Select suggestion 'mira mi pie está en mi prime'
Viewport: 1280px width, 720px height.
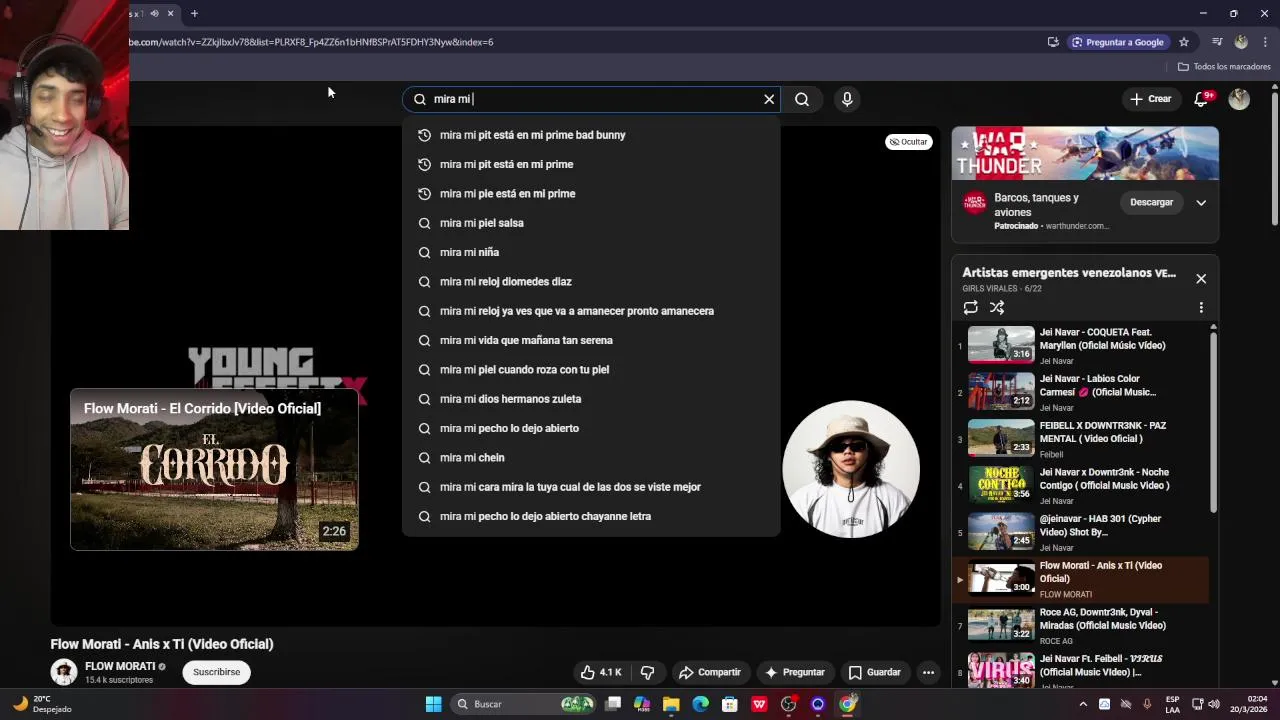pyautogui.click(x=590, y=194)
